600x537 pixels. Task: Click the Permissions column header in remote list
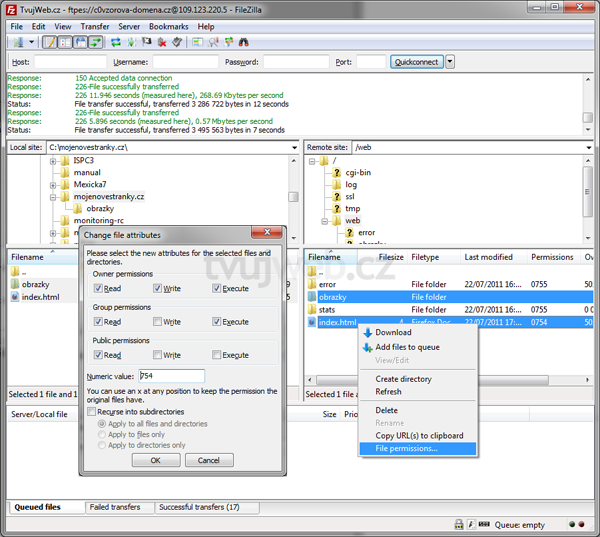click(x=553, y=257)
